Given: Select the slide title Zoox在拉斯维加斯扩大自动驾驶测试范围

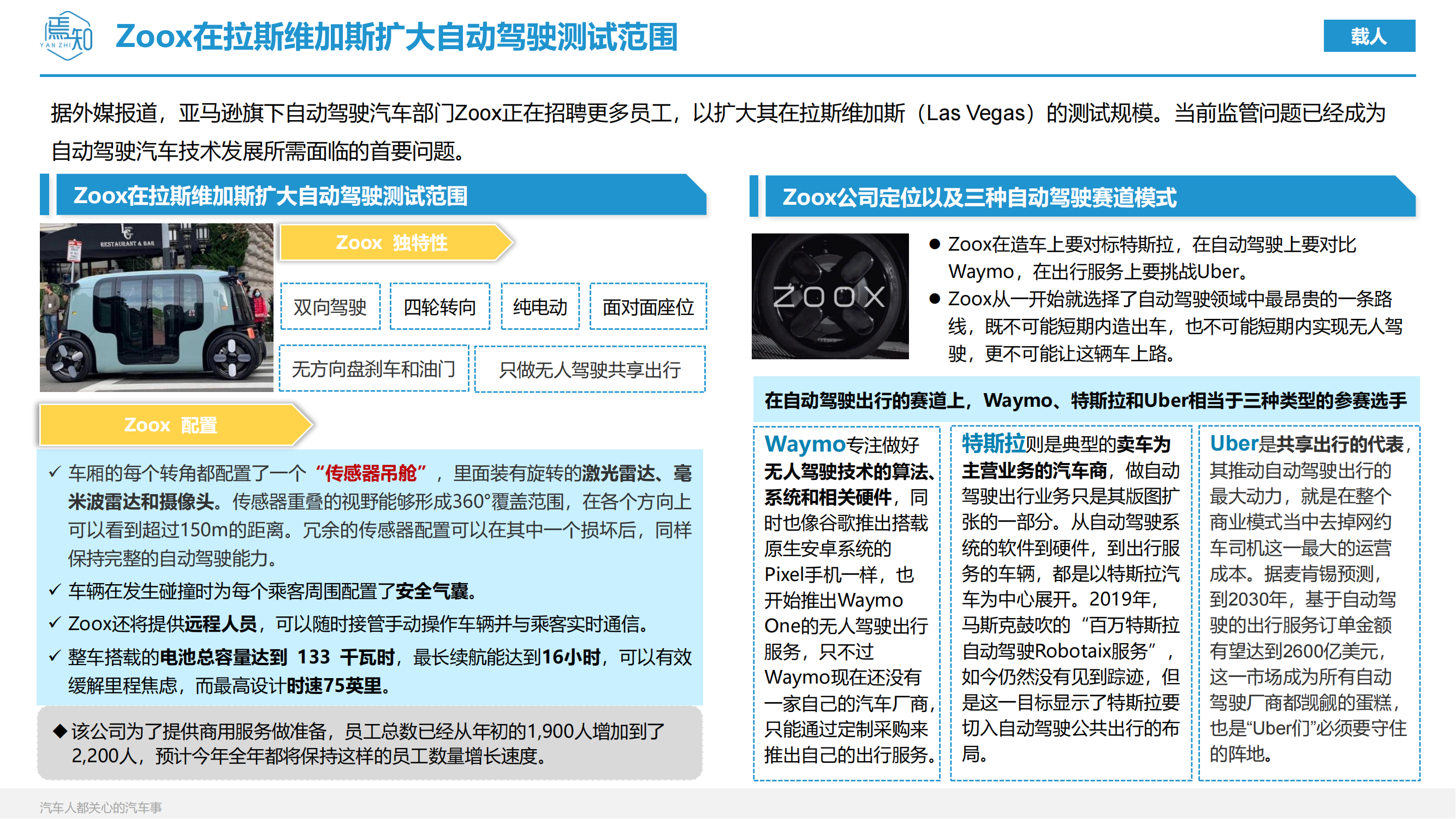Looking at the screenshot, I should click(396, 37).
